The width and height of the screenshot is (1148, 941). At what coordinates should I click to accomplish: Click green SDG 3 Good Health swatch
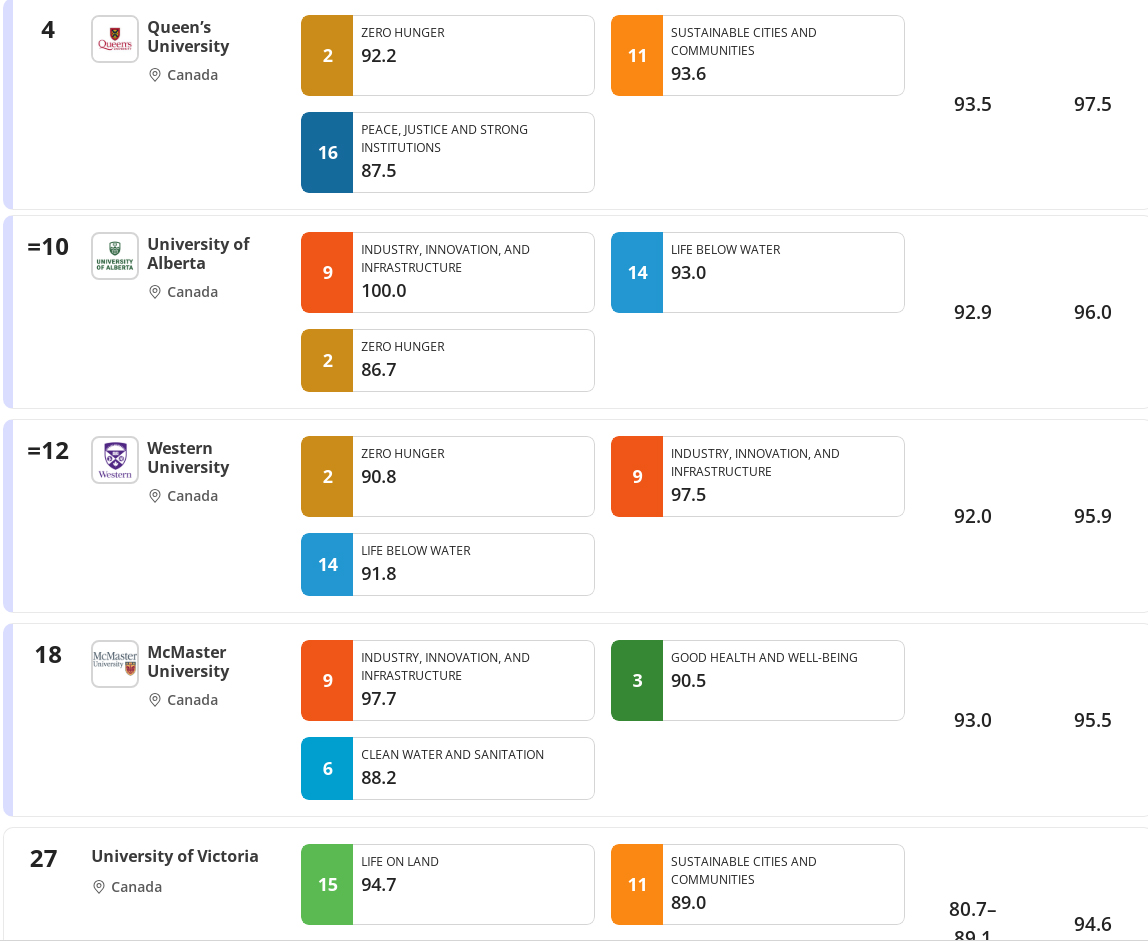click(x=637, y=680)
